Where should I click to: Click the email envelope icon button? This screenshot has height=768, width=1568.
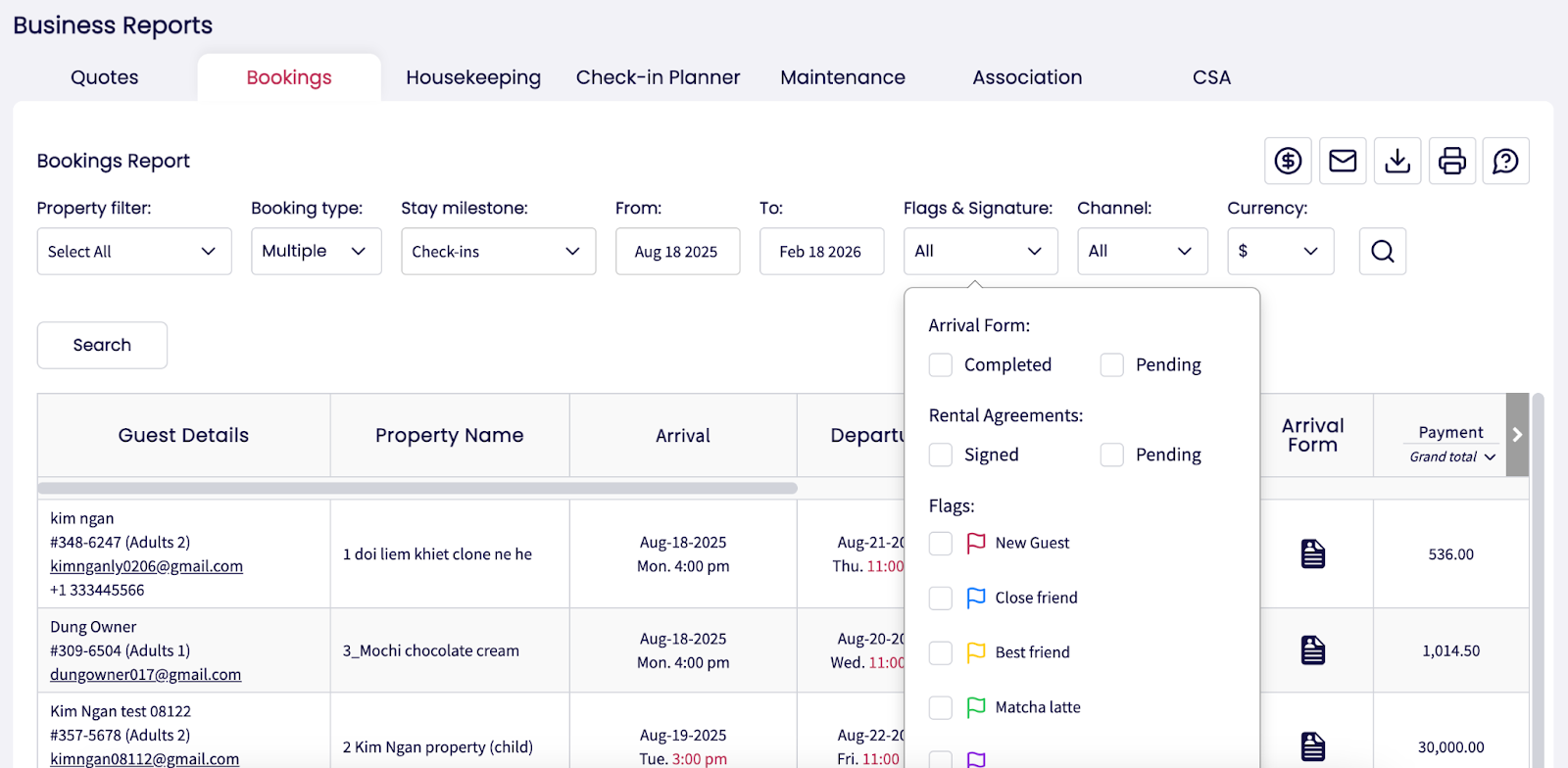(x=1343, y=161)
